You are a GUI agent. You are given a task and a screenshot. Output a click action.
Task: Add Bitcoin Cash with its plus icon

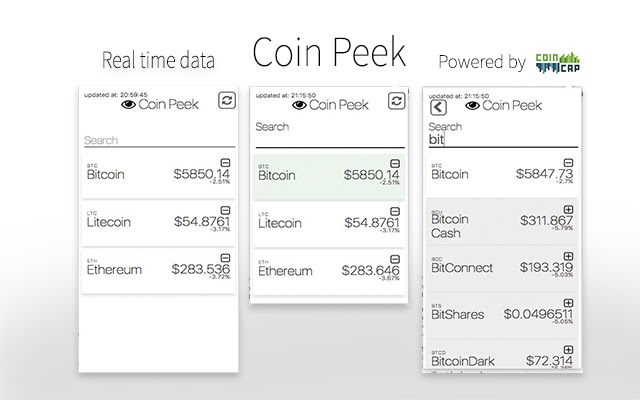pos(568,206)
